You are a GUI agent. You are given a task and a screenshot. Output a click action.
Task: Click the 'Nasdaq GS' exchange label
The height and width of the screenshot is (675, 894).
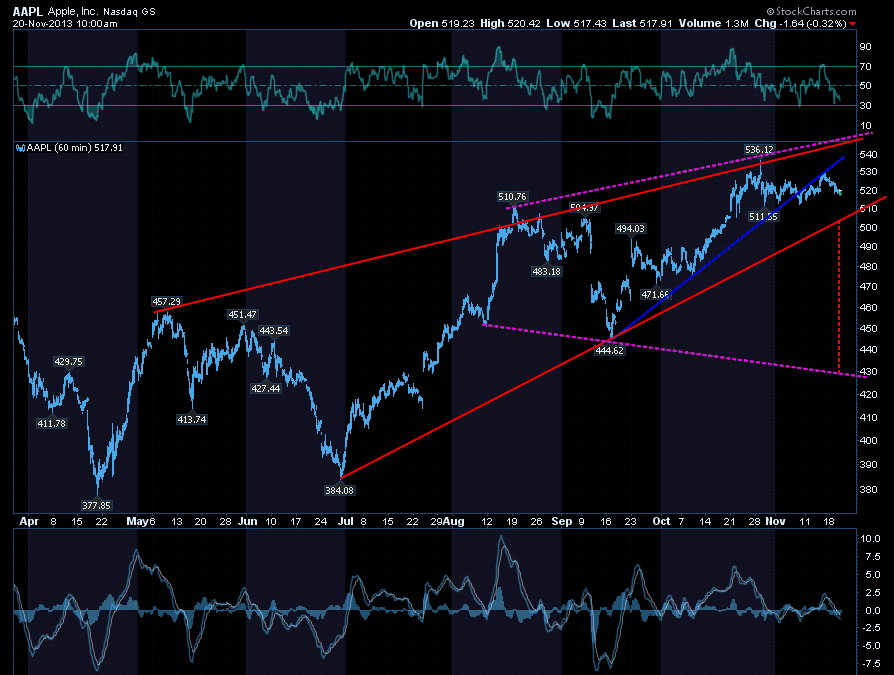point(129,11)
